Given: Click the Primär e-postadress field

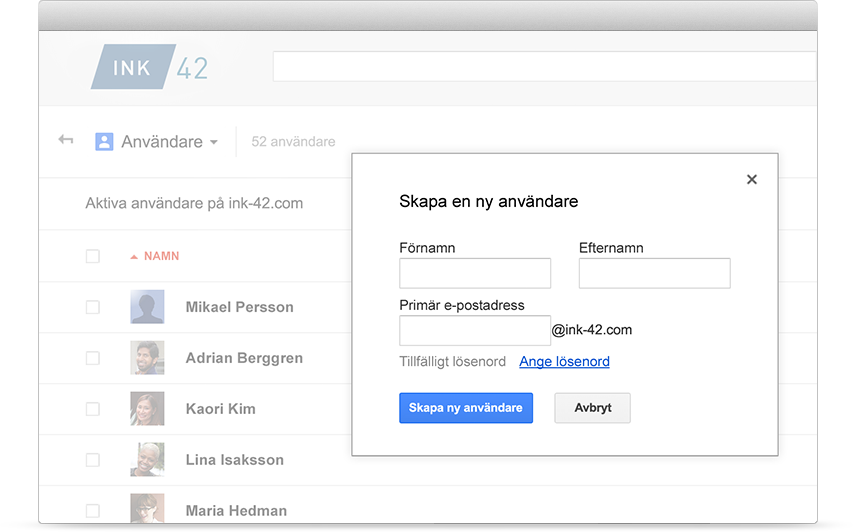Looking at the screenshot, I should 475,330.
